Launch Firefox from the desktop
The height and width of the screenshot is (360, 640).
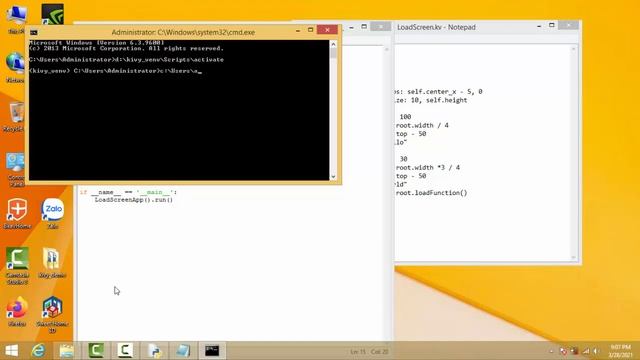(x=17, y=310)
